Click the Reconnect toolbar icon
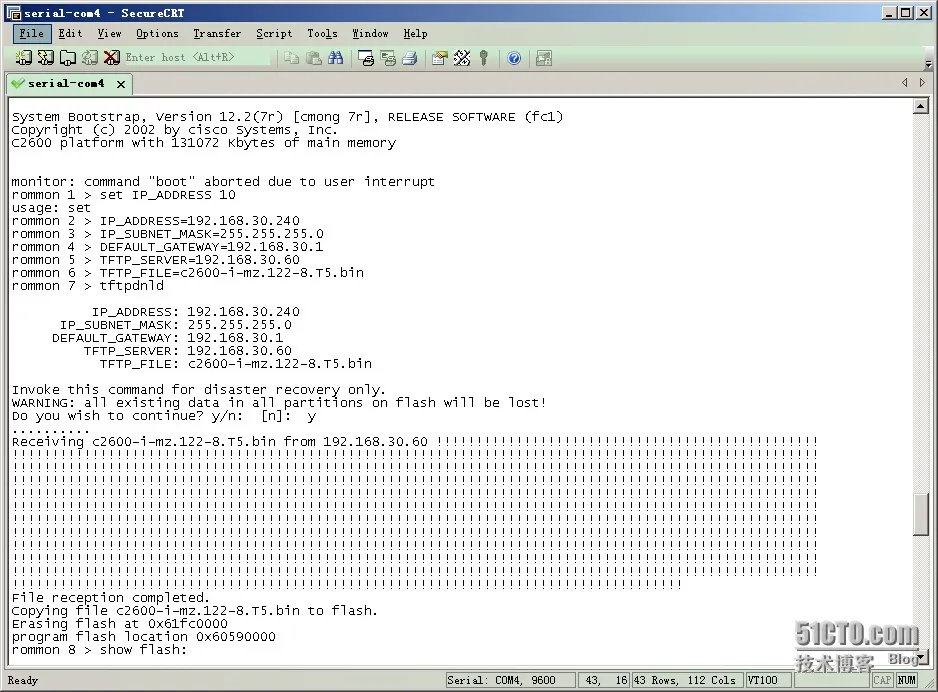The height and width of the screenshot is (692, 938). (x=90, y=57)
